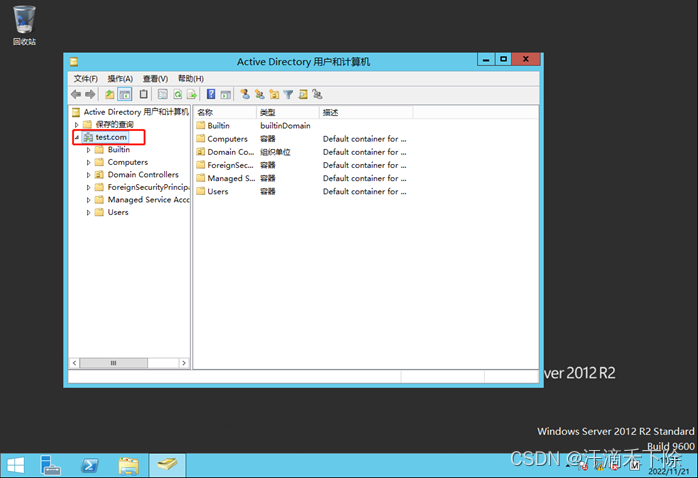Screen dimensions: 698x478
Task: Open the 查看(V) menu
Action: (x=155, y=79)
